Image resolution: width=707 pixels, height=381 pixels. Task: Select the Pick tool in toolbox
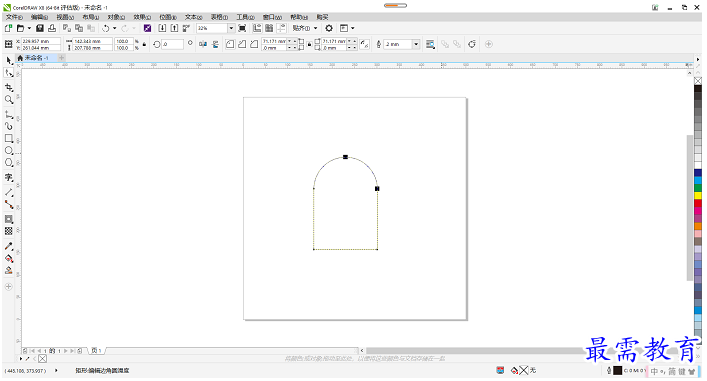[x=9, y=60]
